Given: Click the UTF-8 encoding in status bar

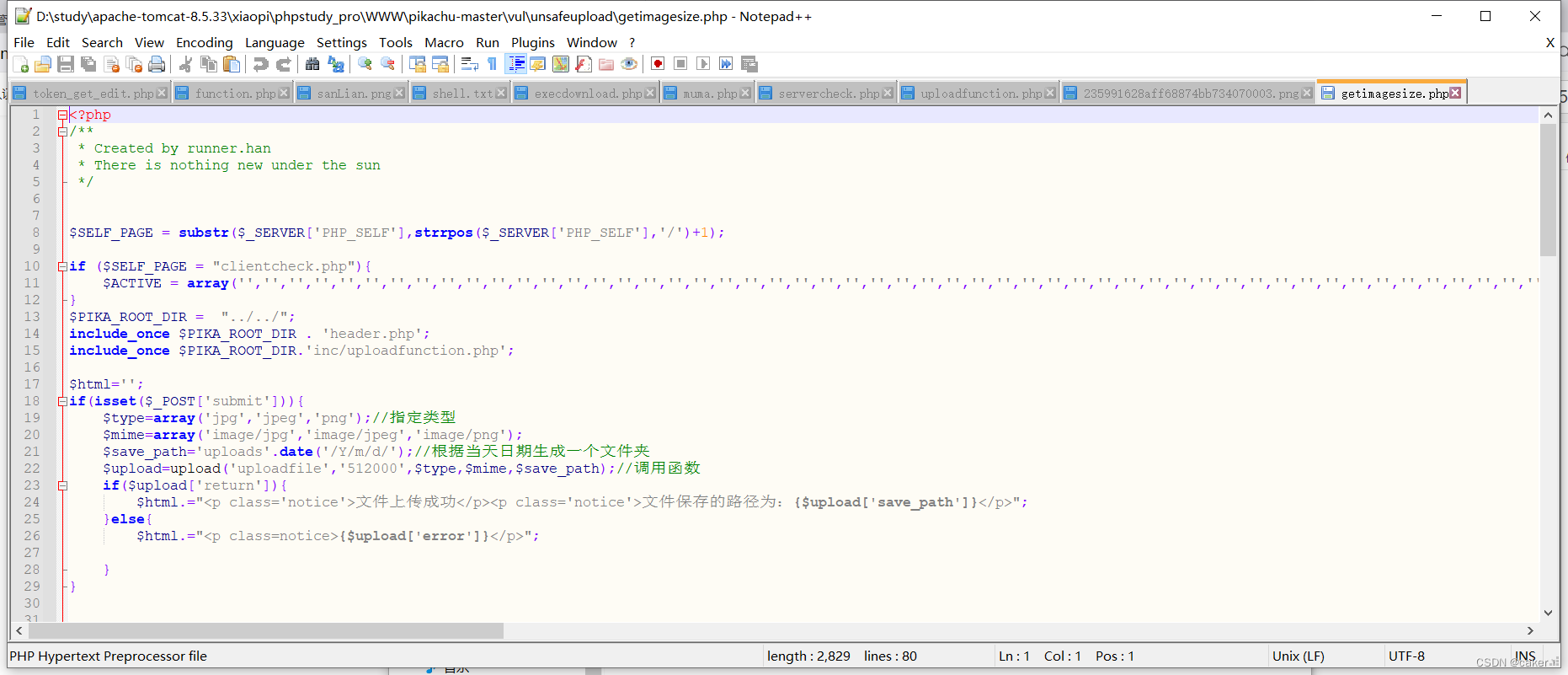Looking at the screenshot, I should coord(1406,656).
